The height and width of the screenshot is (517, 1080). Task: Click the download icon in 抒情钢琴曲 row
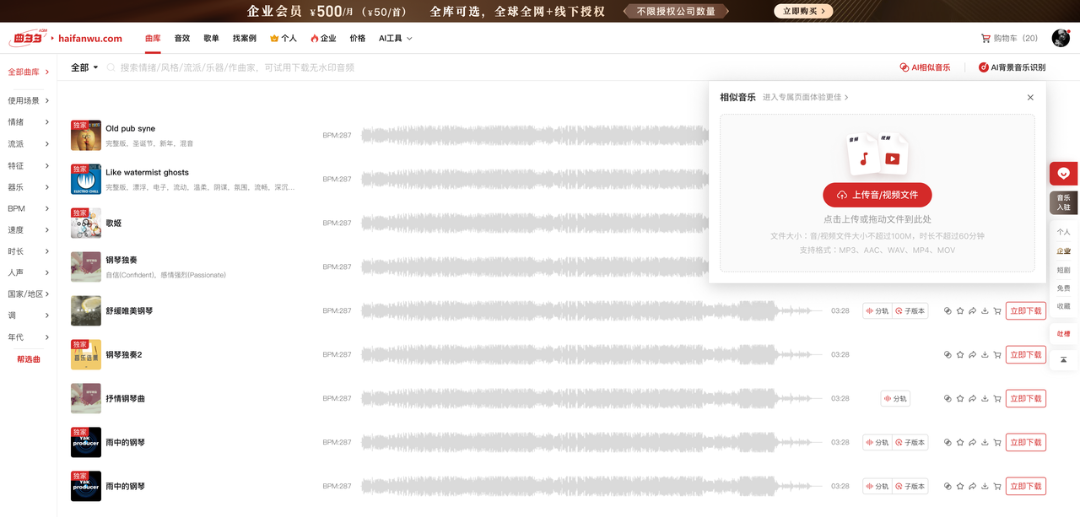tap(984, 399)
